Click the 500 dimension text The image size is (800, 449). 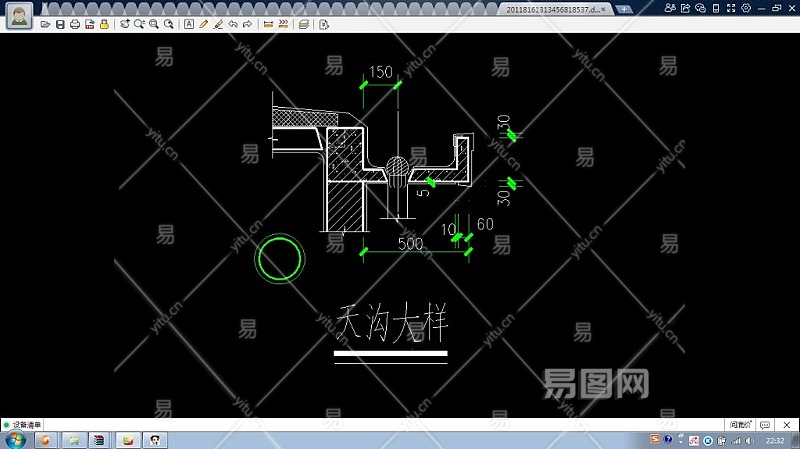[410, 243]
